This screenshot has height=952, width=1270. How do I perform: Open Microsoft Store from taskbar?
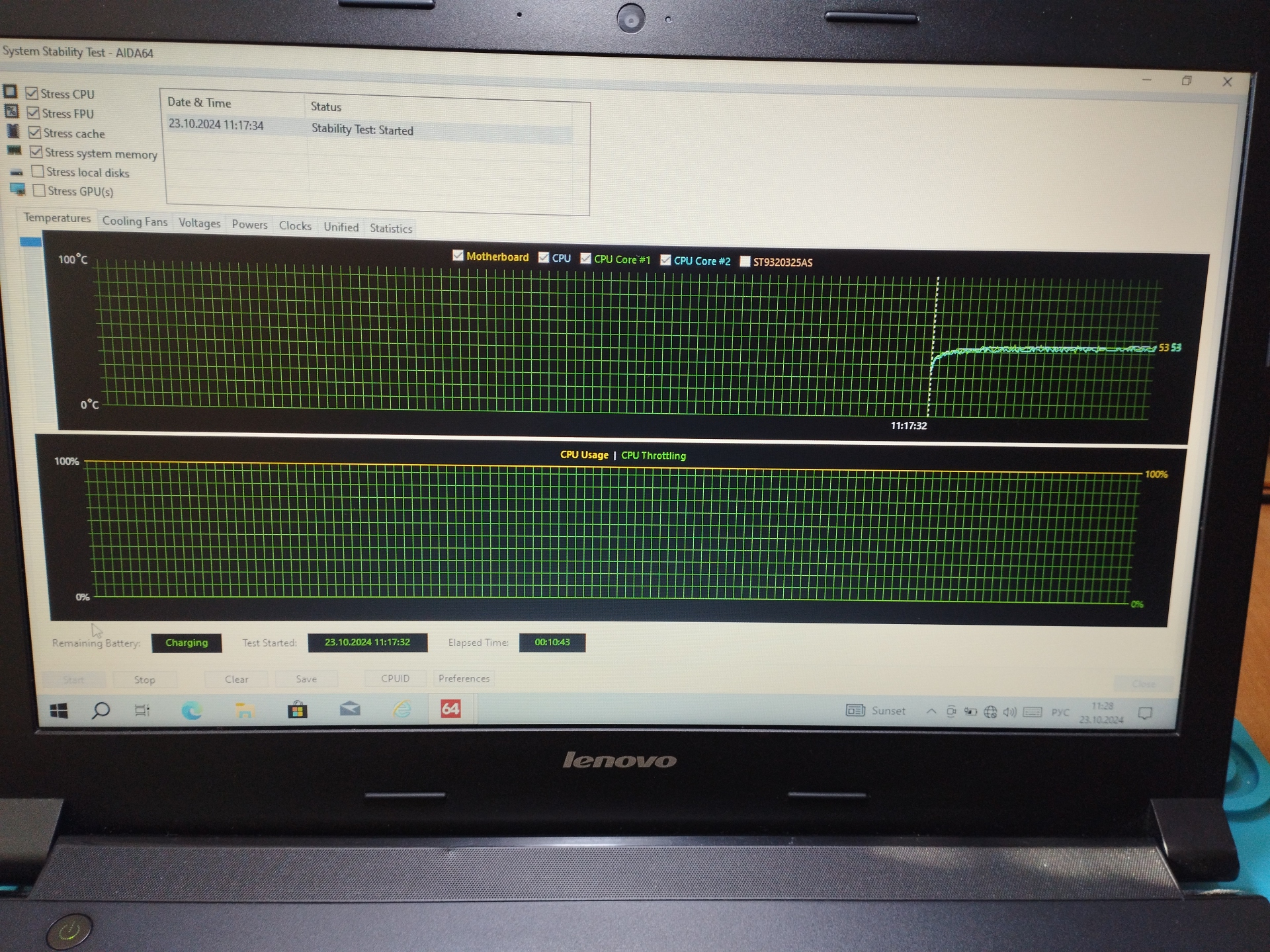[x=297, y=710]
